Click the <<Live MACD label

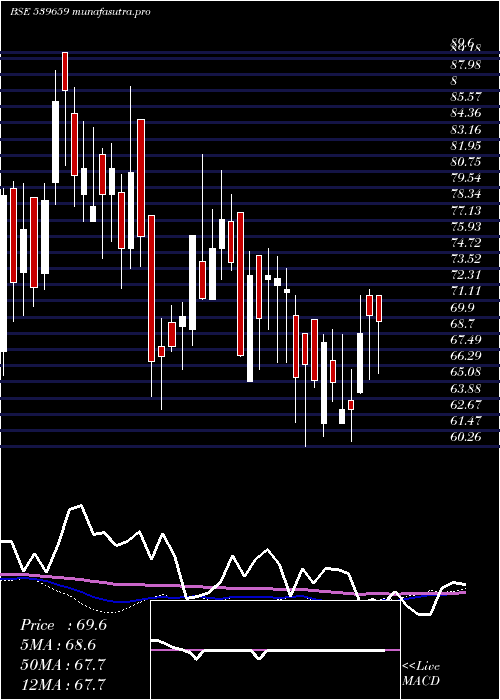[421, 674]
